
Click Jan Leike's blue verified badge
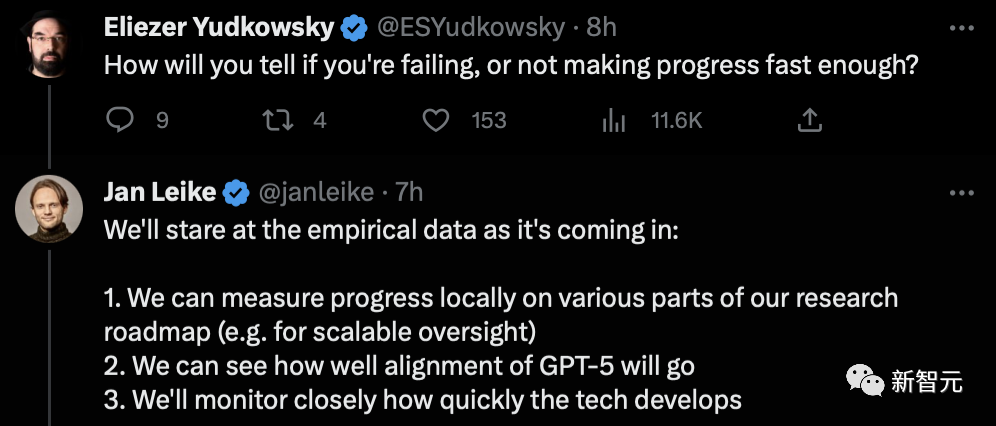(236, 193)
